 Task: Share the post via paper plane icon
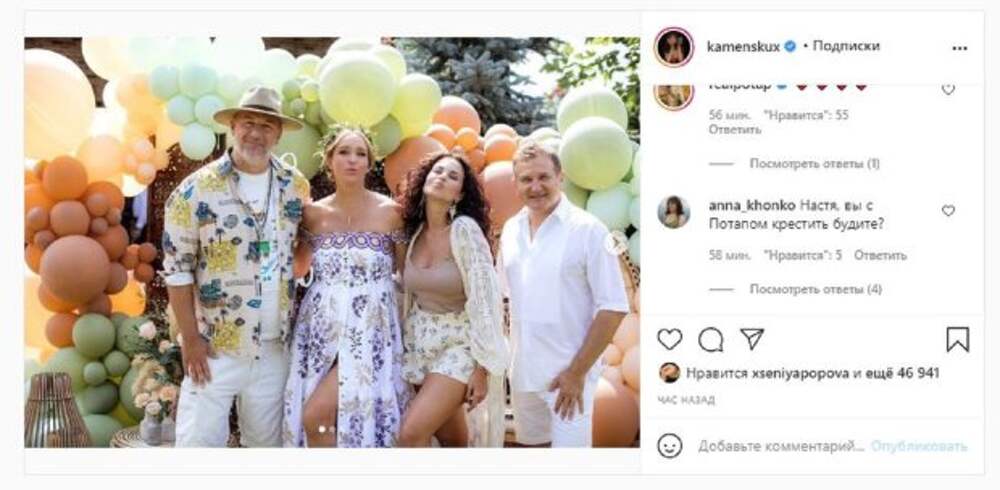752,340
